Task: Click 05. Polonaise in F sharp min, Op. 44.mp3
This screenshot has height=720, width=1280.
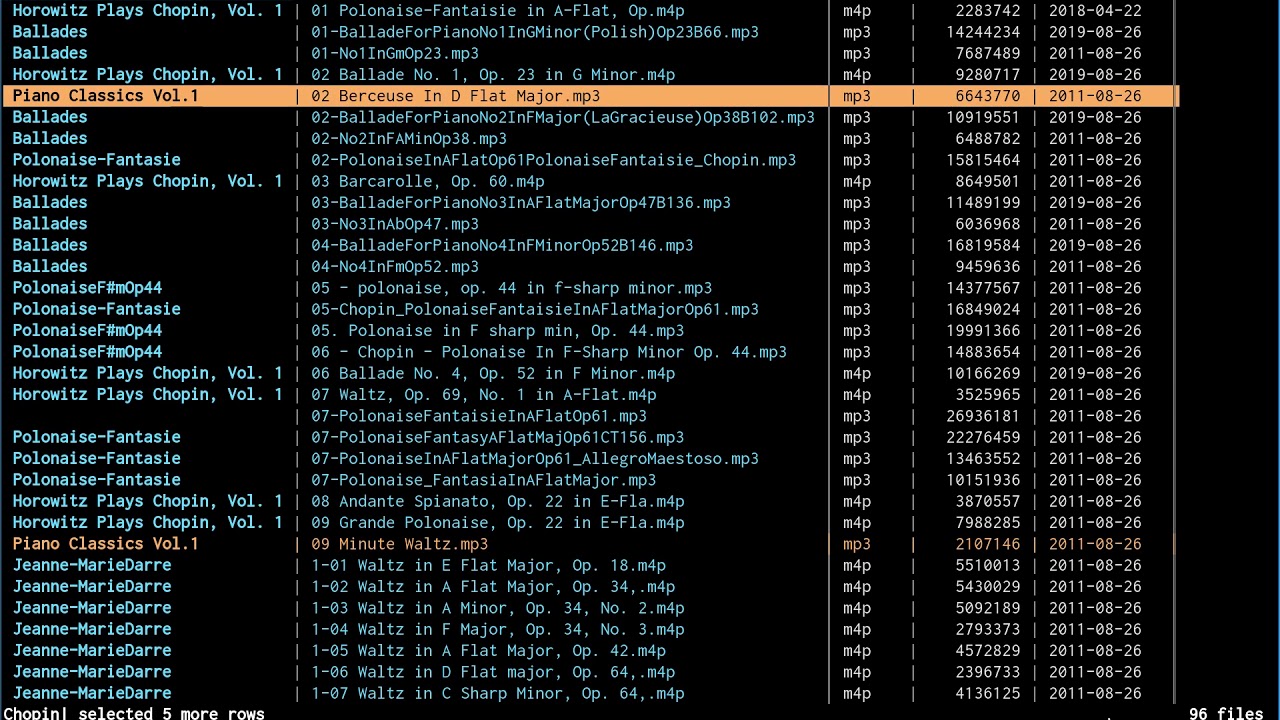Action: point(498,331)
